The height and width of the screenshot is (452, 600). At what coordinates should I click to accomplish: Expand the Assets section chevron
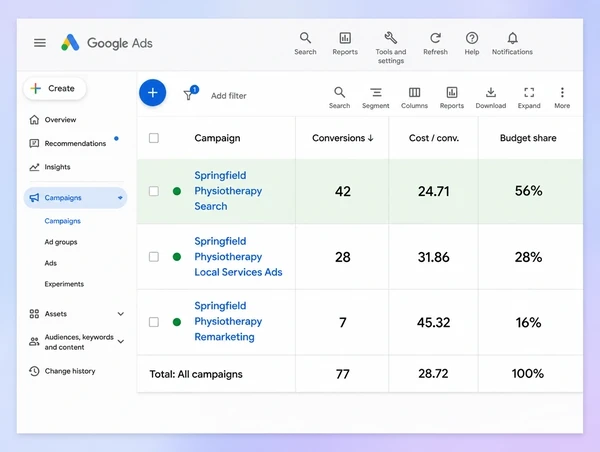121,314
